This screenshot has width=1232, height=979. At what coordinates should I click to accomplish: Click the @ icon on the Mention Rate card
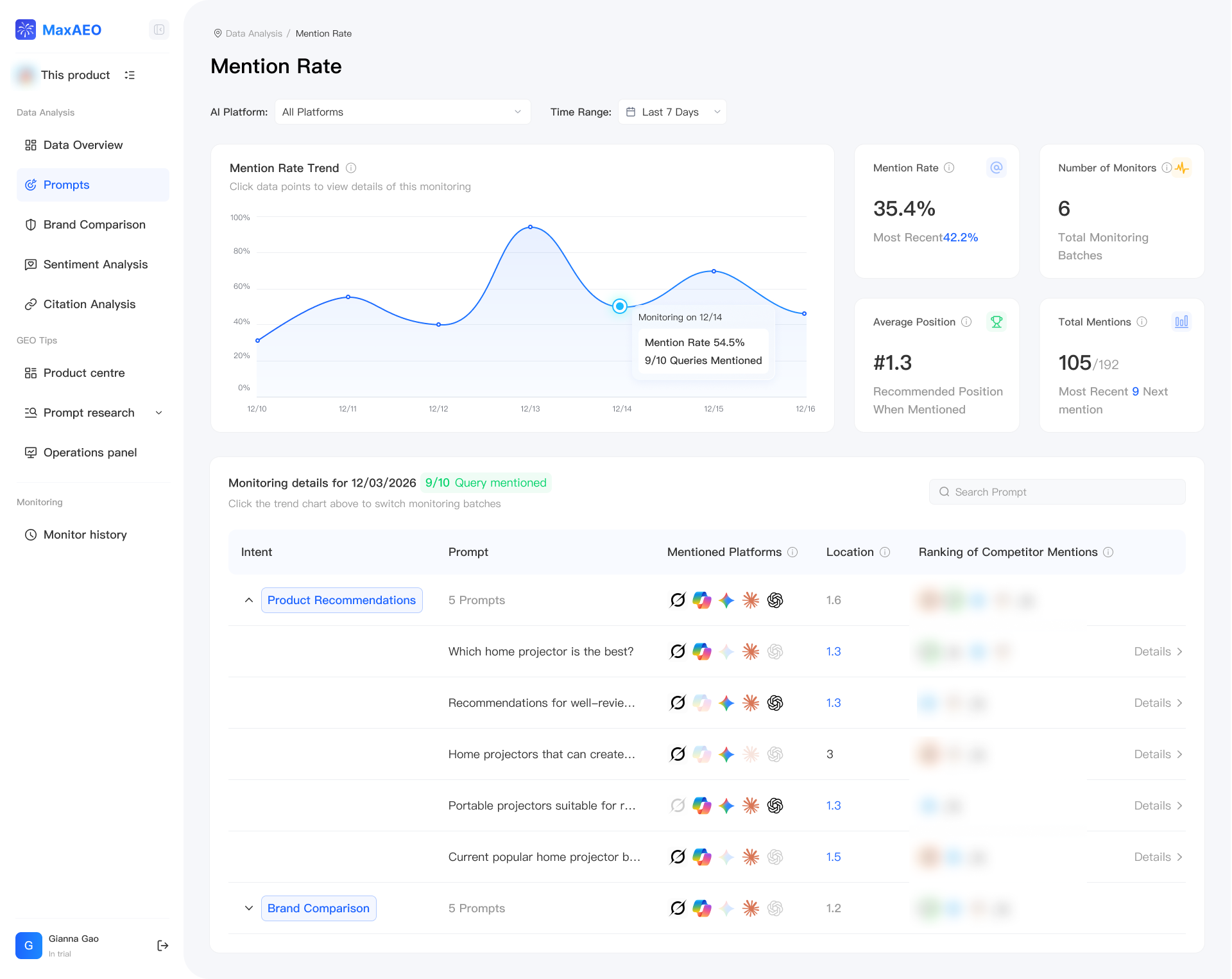(996, 168)
